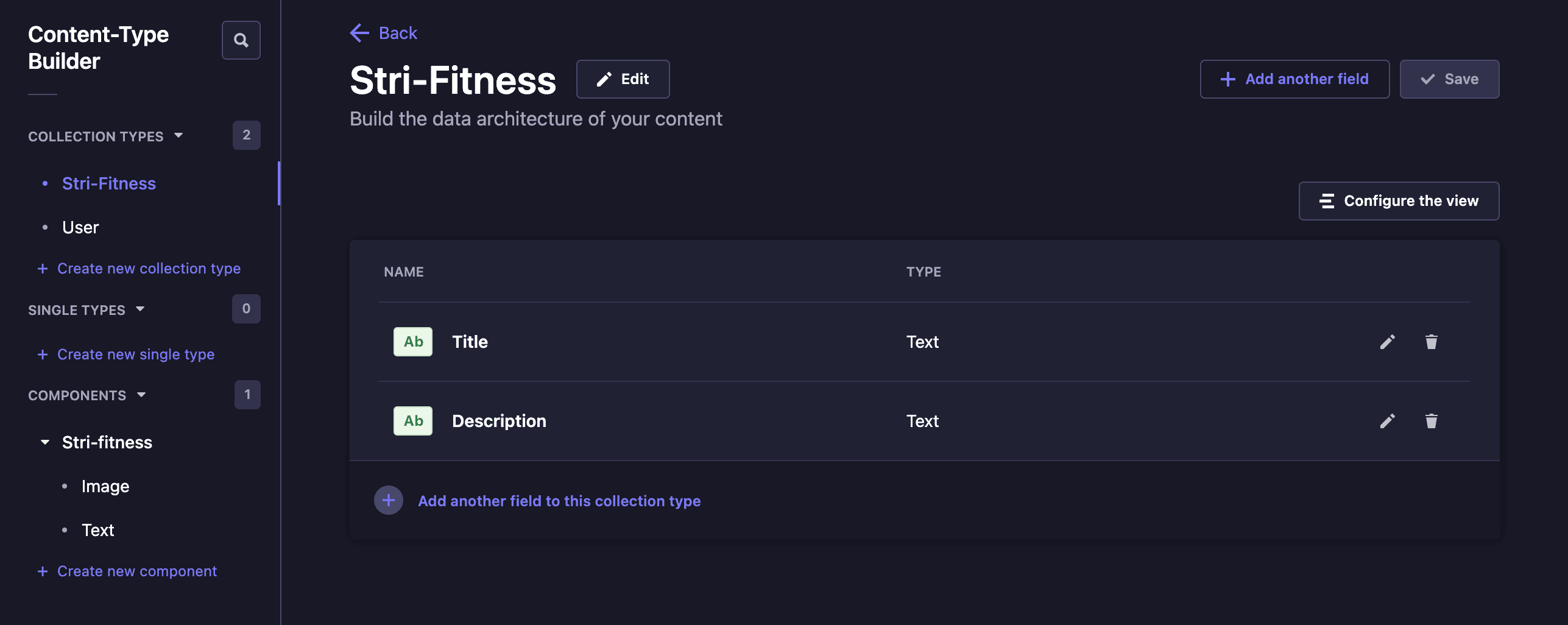Add another field to this collection type
This screenshot has height=625, width=1568.
pos(559,501)
